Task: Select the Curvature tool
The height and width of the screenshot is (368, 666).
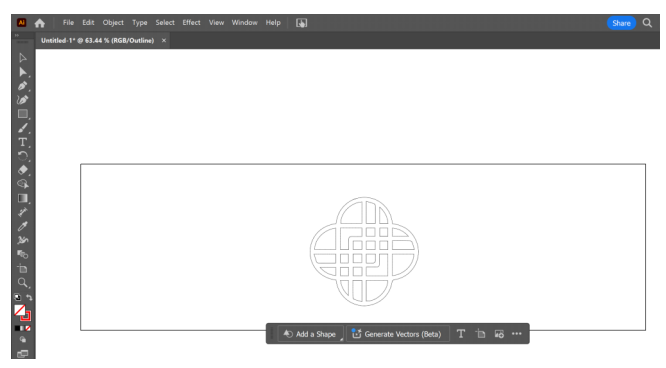Action: click(23, 100)
